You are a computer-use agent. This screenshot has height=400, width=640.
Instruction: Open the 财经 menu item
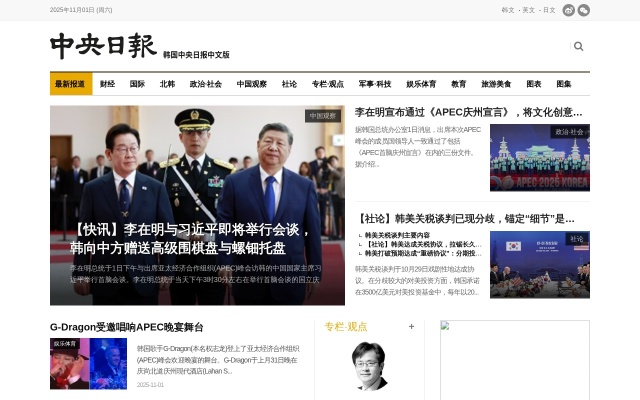point(107,84)
